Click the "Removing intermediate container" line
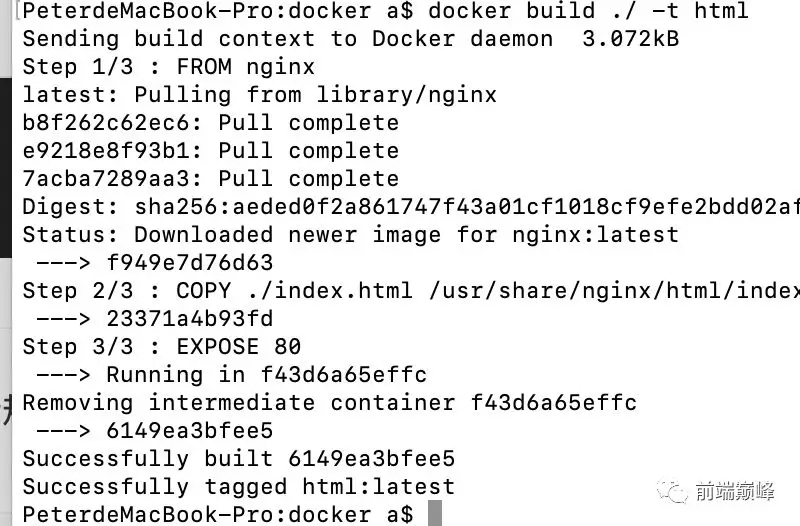800x526 pixels. point(329,403)
